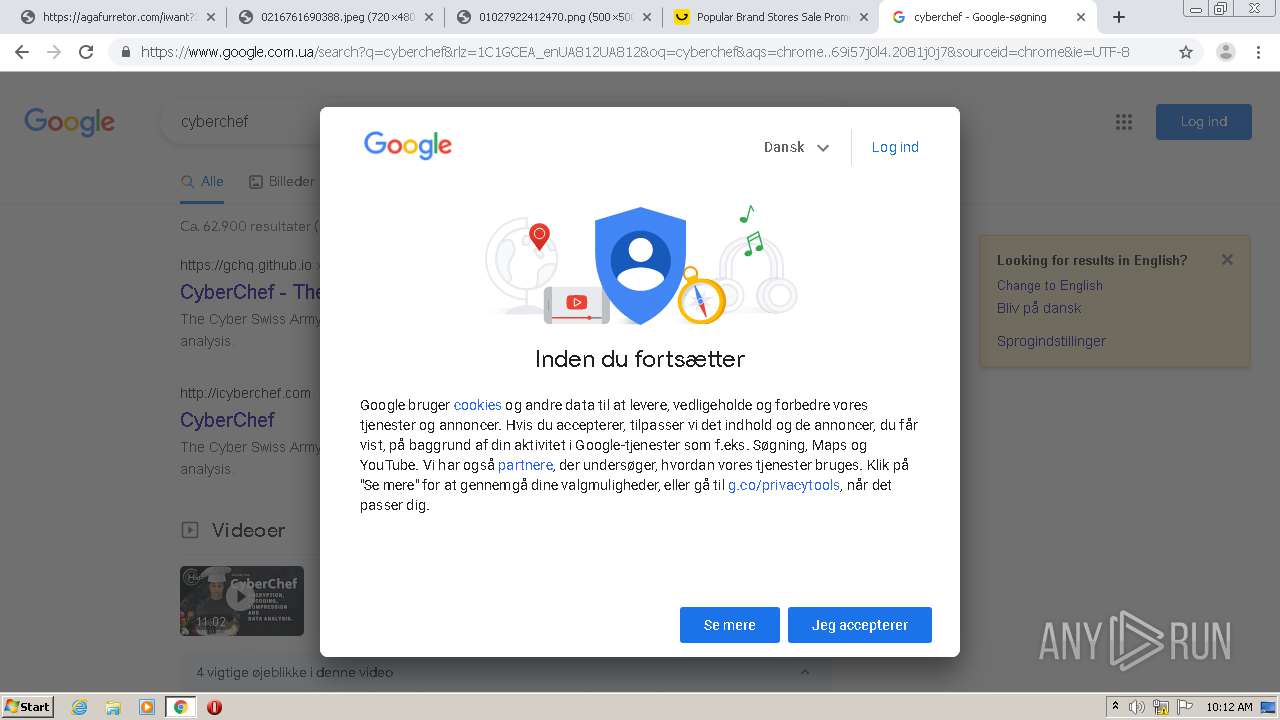The image size is (1280, 720).
Task: Open the Windows Start button
Action: (x=28, y=707)
